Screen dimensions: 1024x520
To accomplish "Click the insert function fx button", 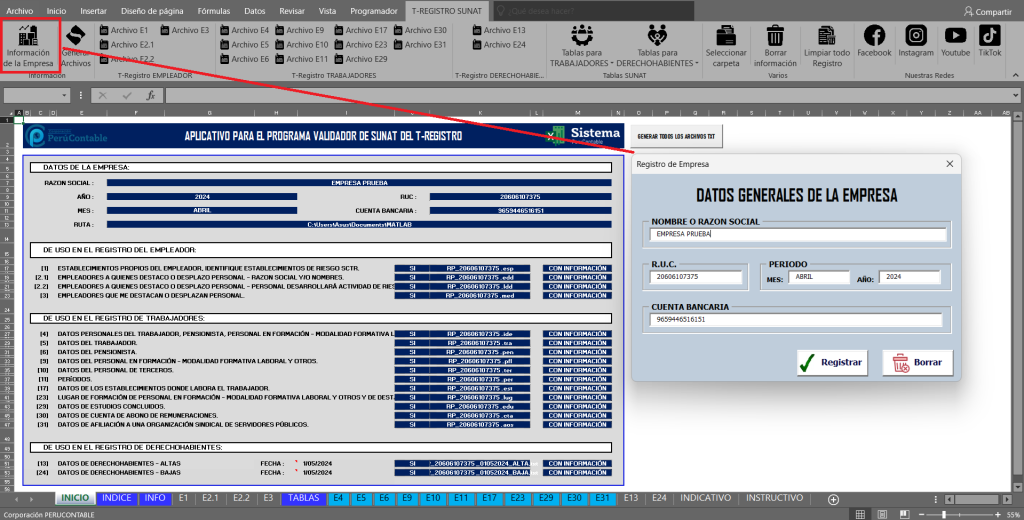I will 150,95.
